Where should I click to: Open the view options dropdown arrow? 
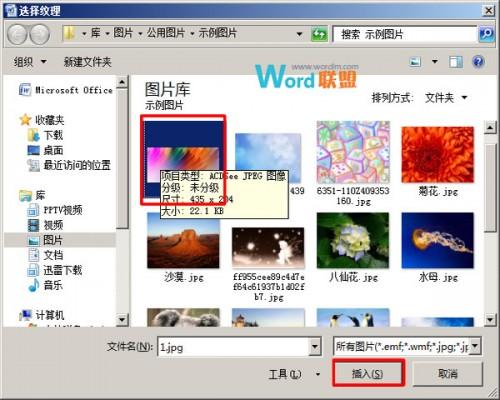pos(434,62)
